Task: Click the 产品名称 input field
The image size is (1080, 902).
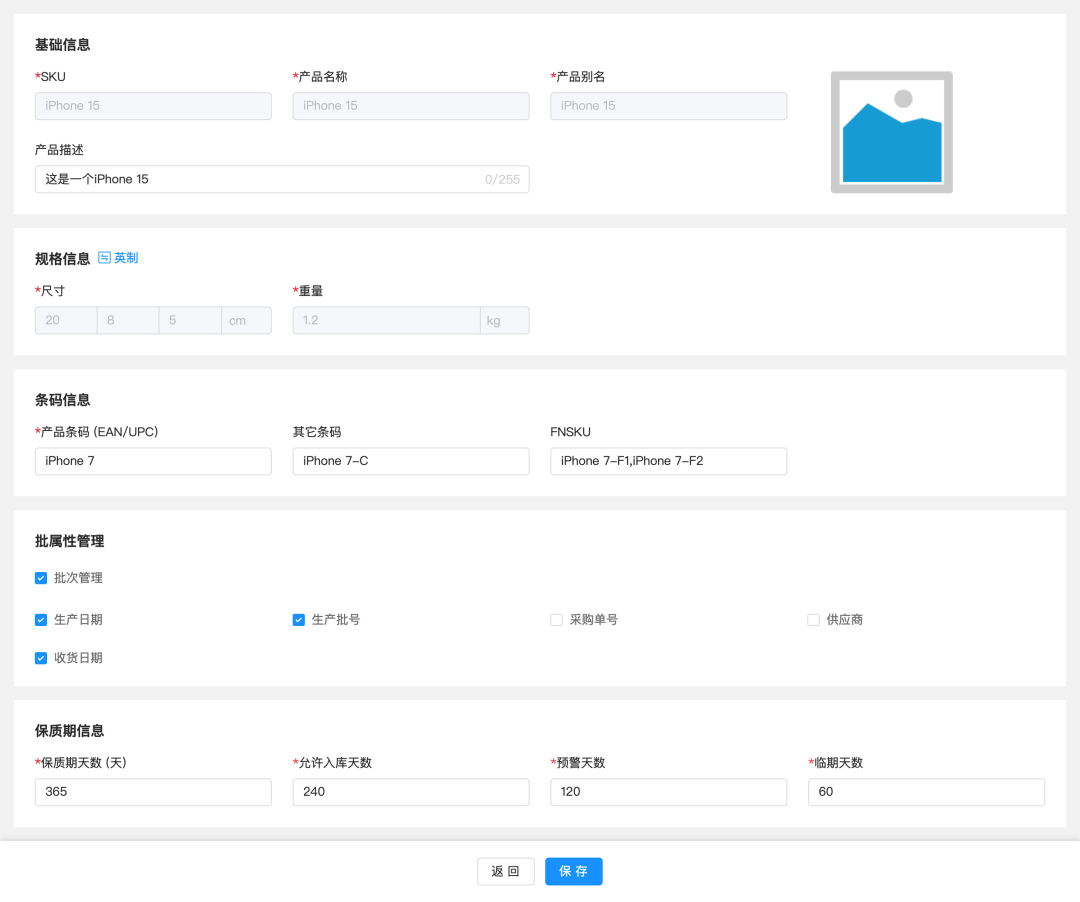Action: [x=411, y=106]
